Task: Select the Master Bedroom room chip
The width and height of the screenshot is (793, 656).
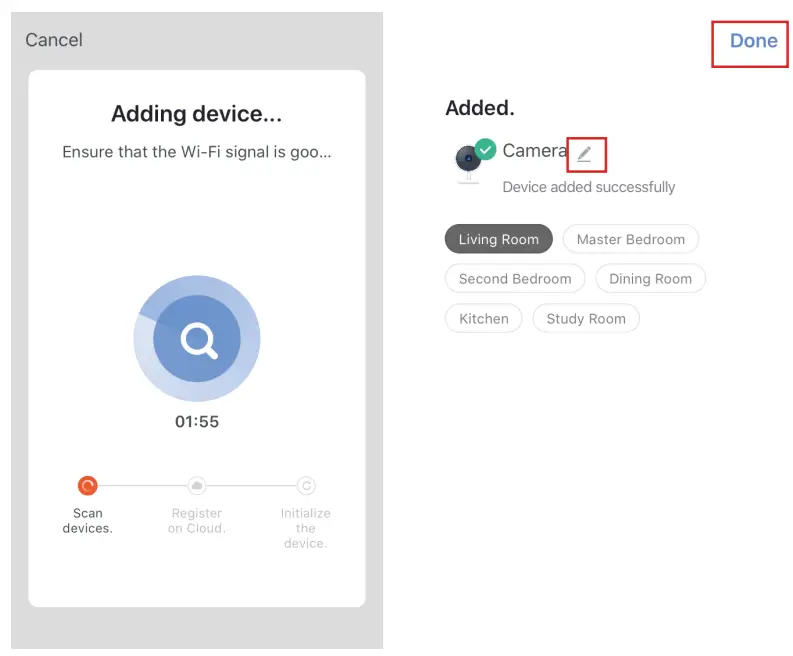Action: 631,239
